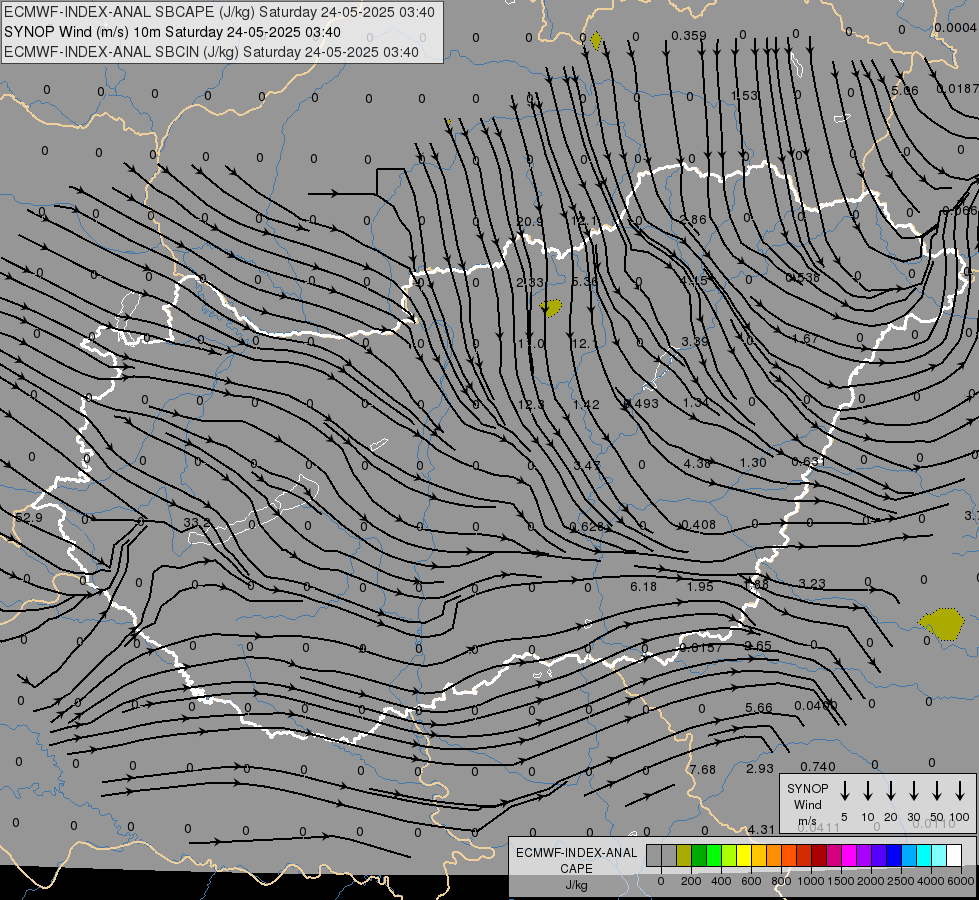This screenshot has height=900, width=979.
Task: Click the 1500 label on the CAPE scale
Action: (841, 881)
